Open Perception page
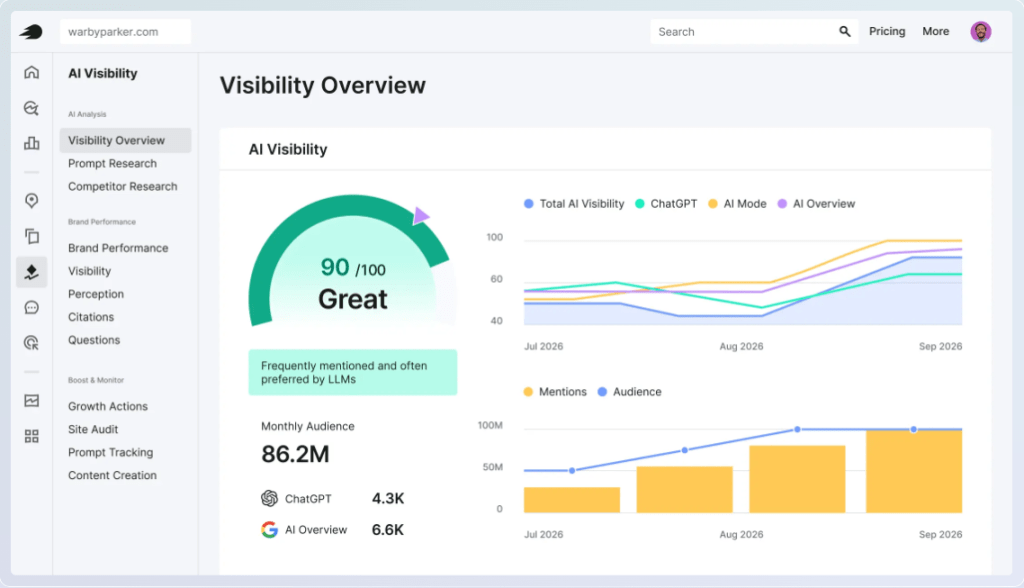 click(x=96, y=294)
